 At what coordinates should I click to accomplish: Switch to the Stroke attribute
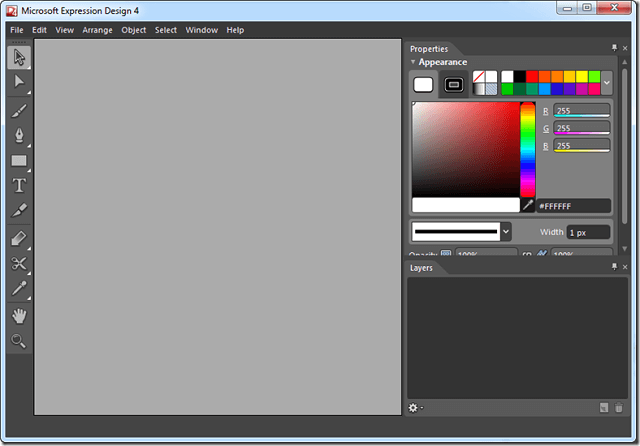click(453, 84)
